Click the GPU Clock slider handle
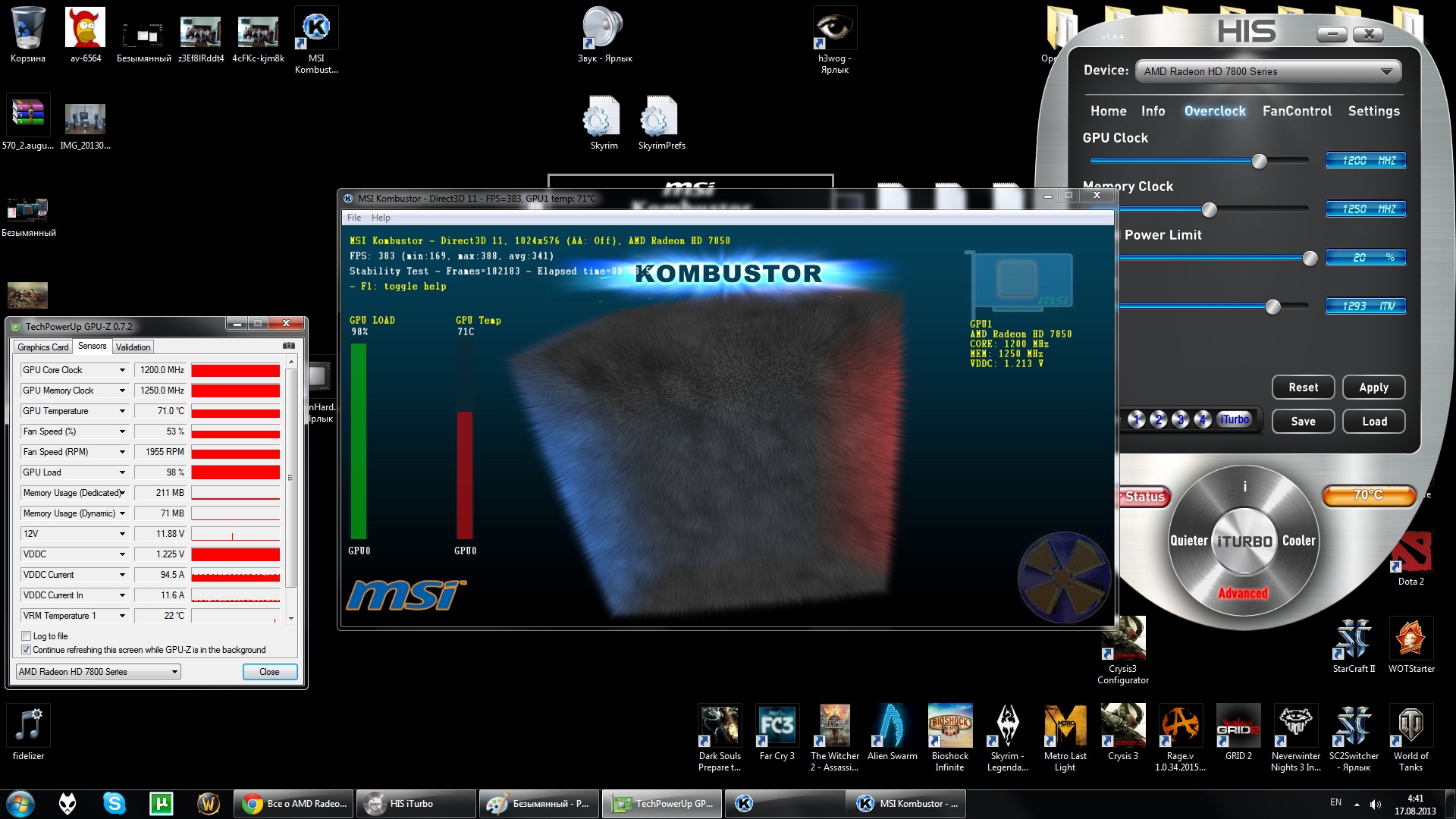The height and width of the screenshot is (819, 1456). pos(1259,161)
